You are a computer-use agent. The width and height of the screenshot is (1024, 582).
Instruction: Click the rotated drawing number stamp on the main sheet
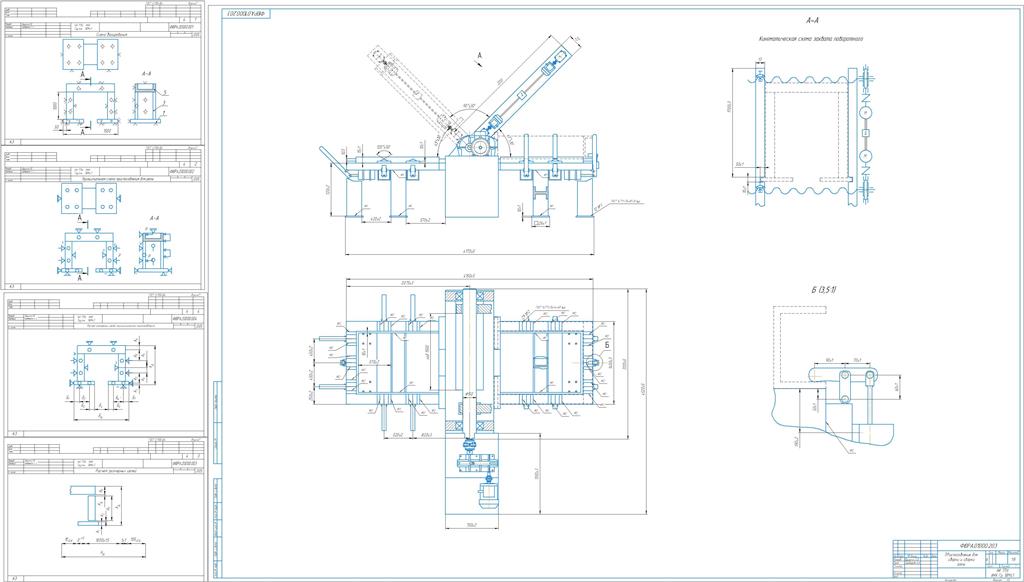click(x=246, y=13)
